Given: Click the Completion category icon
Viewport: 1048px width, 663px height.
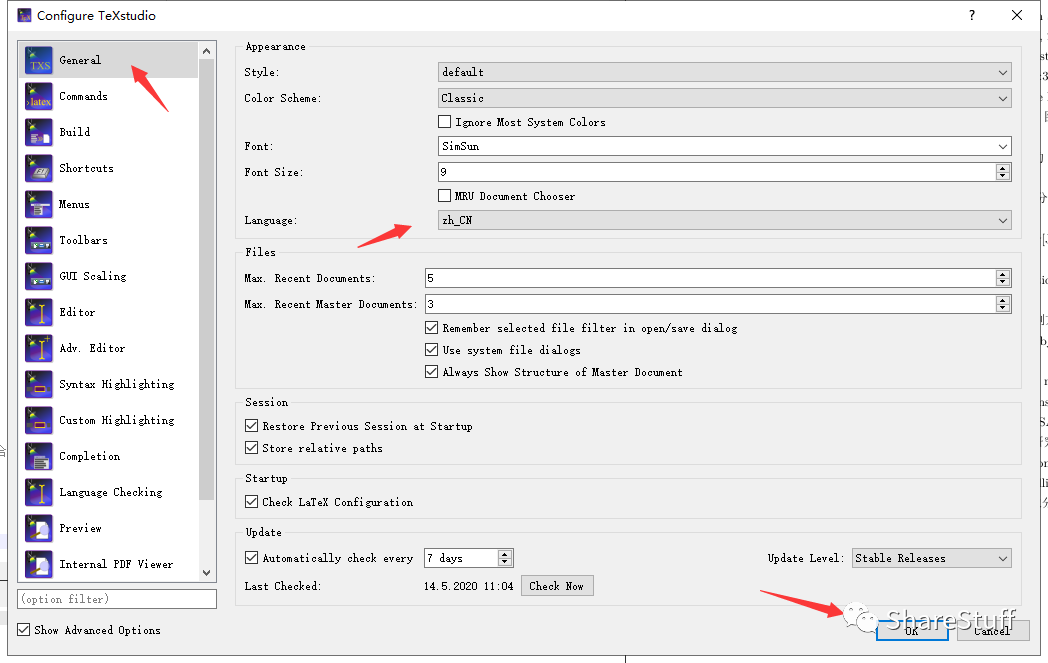Looking at the screenshot, I should (39, 457).
